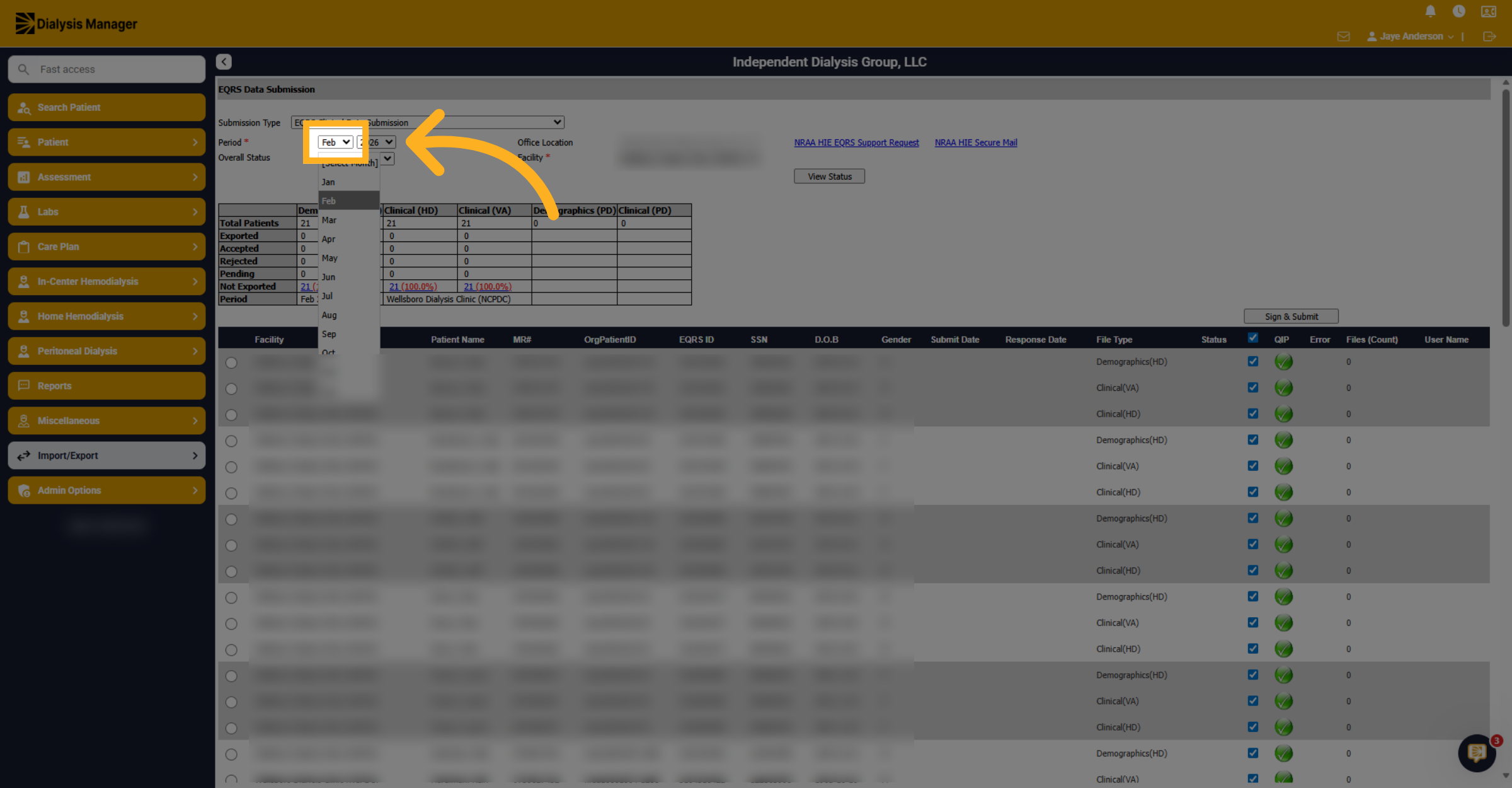This screenshot has height=788, width=1512.
Task: Click the contact card icon in header
Action: point(1489,11)
